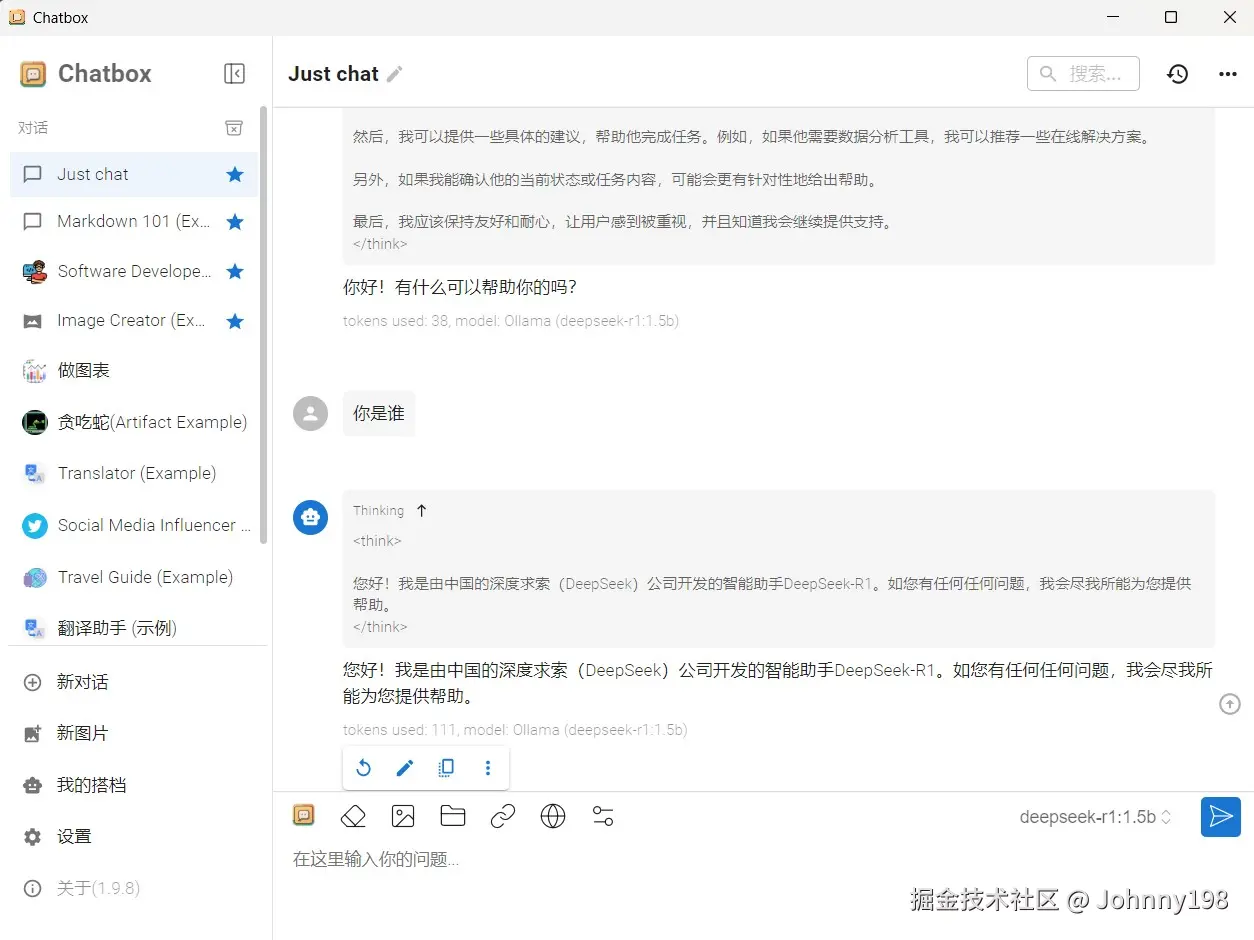This screenshot has width=1254, height=940.
Task: Unstar the Just chat conversation
Action: pyautogui.click(x=234, y=174)
